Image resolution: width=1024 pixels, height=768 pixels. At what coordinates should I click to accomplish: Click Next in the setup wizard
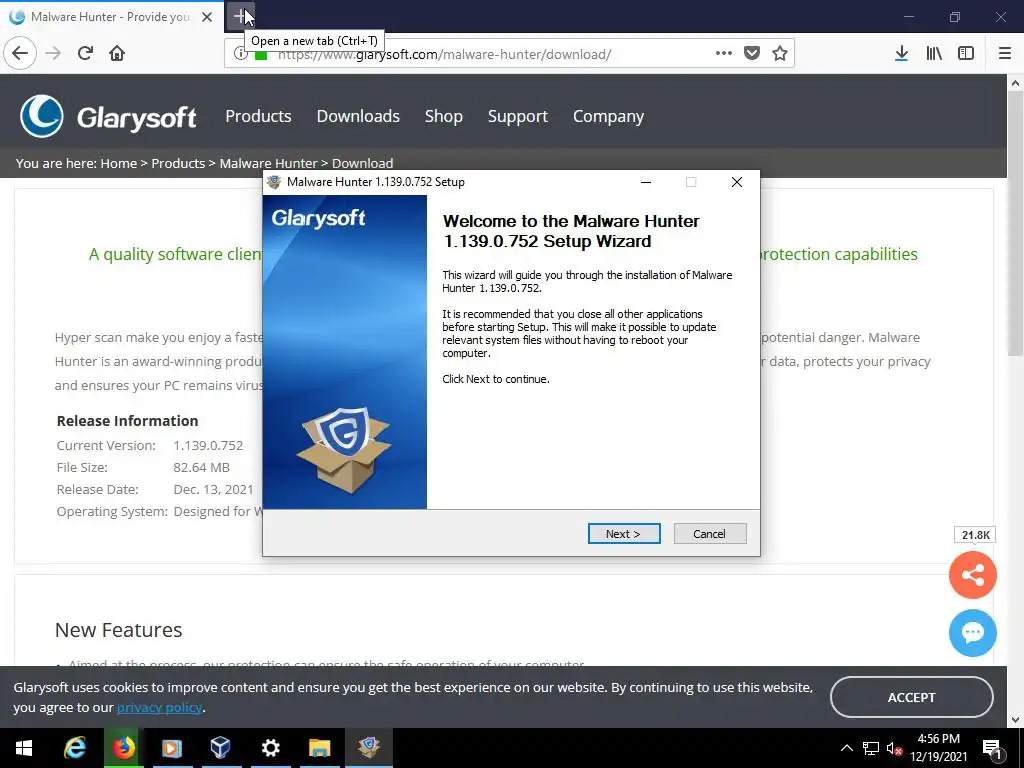point(624,534)
